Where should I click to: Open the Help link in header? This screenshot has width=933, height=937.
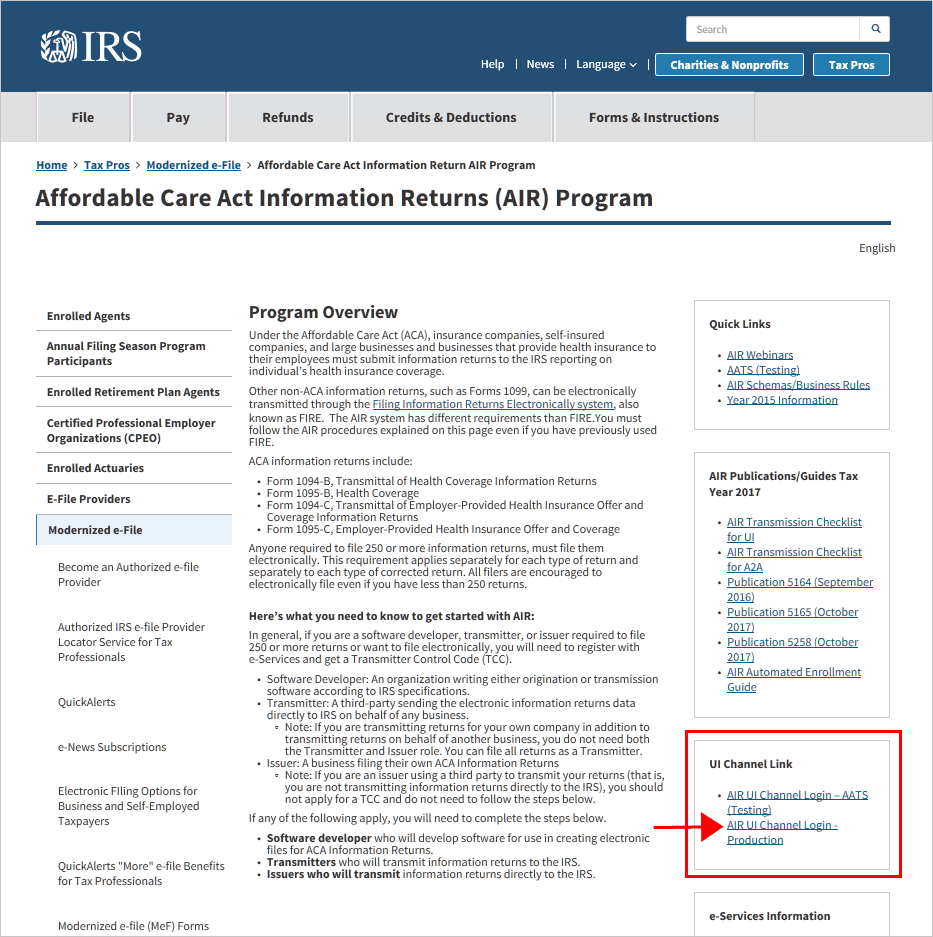(492, 64)
